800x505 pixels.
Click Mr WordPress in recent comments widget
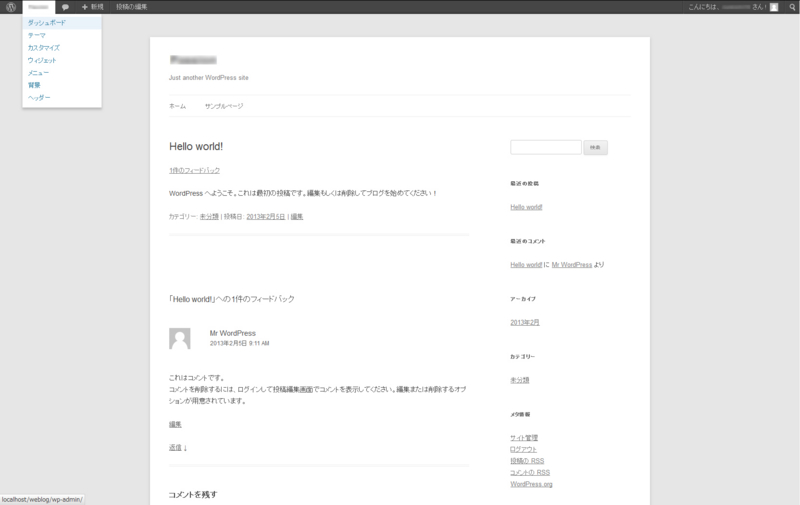pyautogui.click(x=572, y=265)
